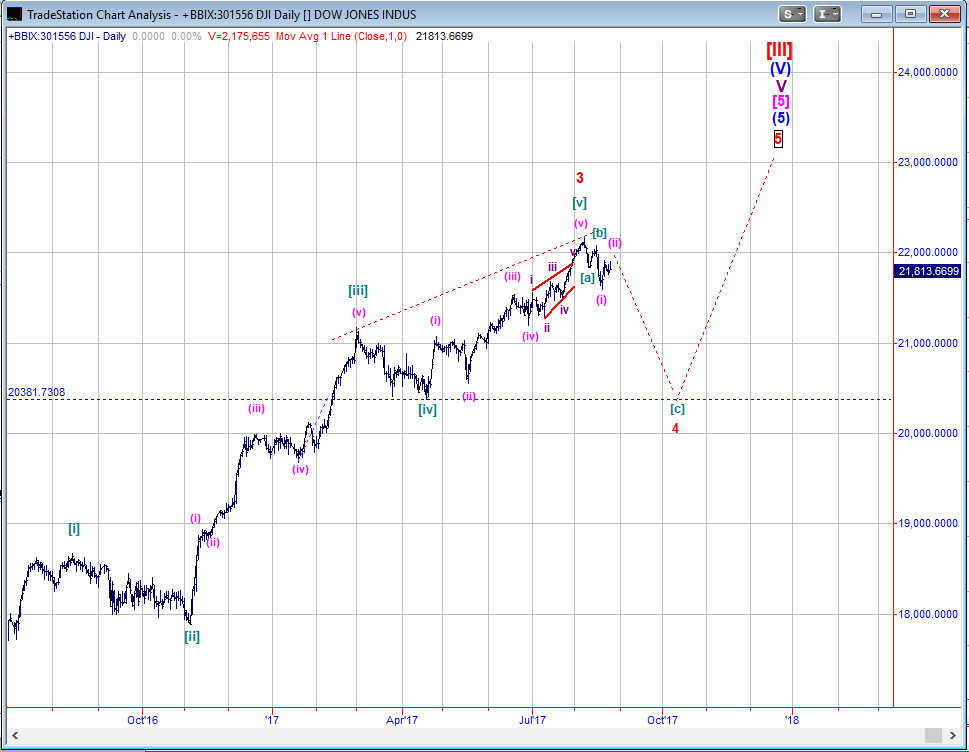Click the '21,813.6699' last price marker on axis
This screenshot has width=969, height=752.
tap(928, 271)
